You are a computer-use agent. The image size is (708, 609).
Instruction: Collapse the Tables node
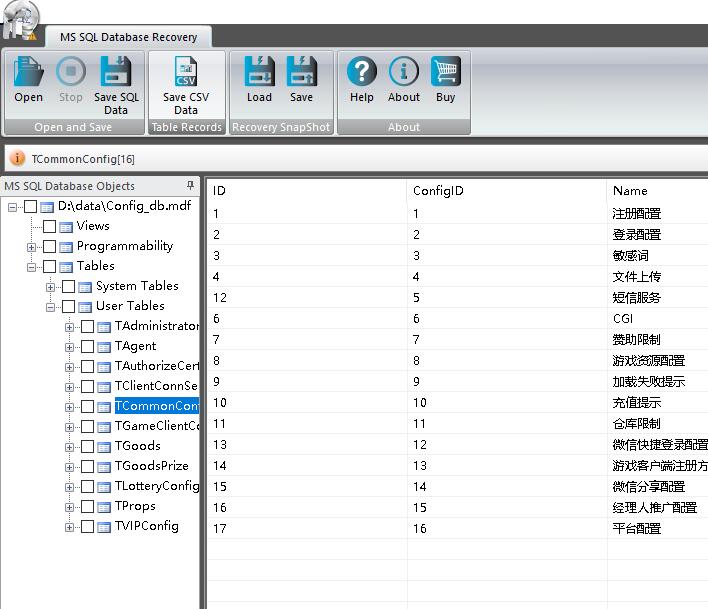31,267
